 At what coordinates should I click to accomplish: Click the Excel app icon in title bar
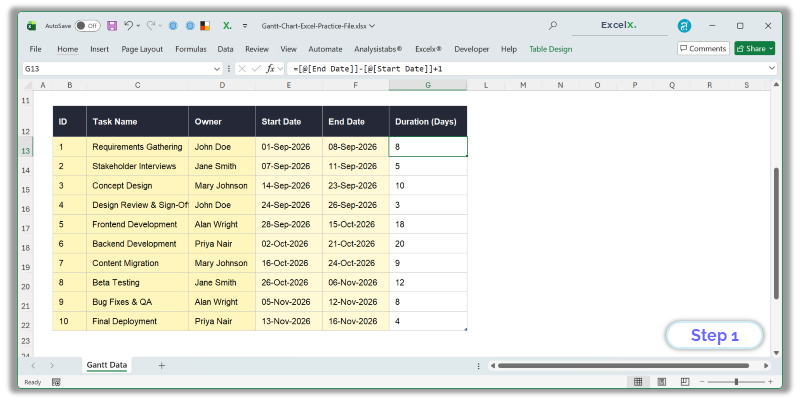[x=32, y=26]
